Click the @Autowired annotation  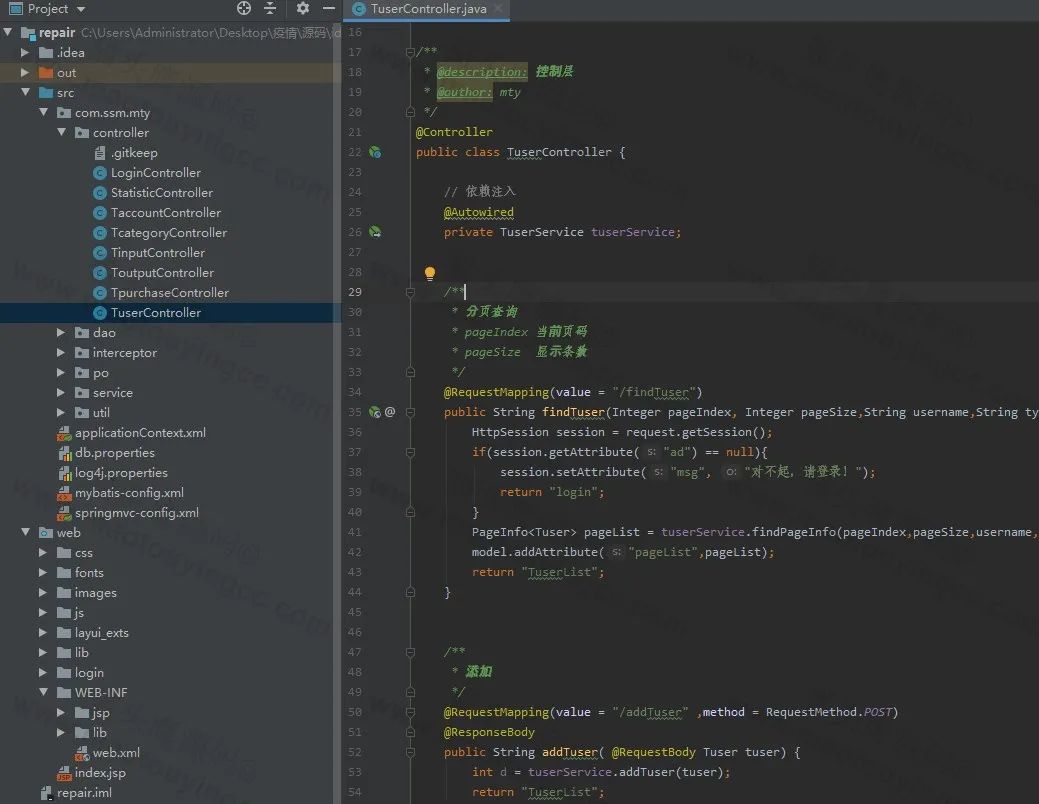[478, 212]
